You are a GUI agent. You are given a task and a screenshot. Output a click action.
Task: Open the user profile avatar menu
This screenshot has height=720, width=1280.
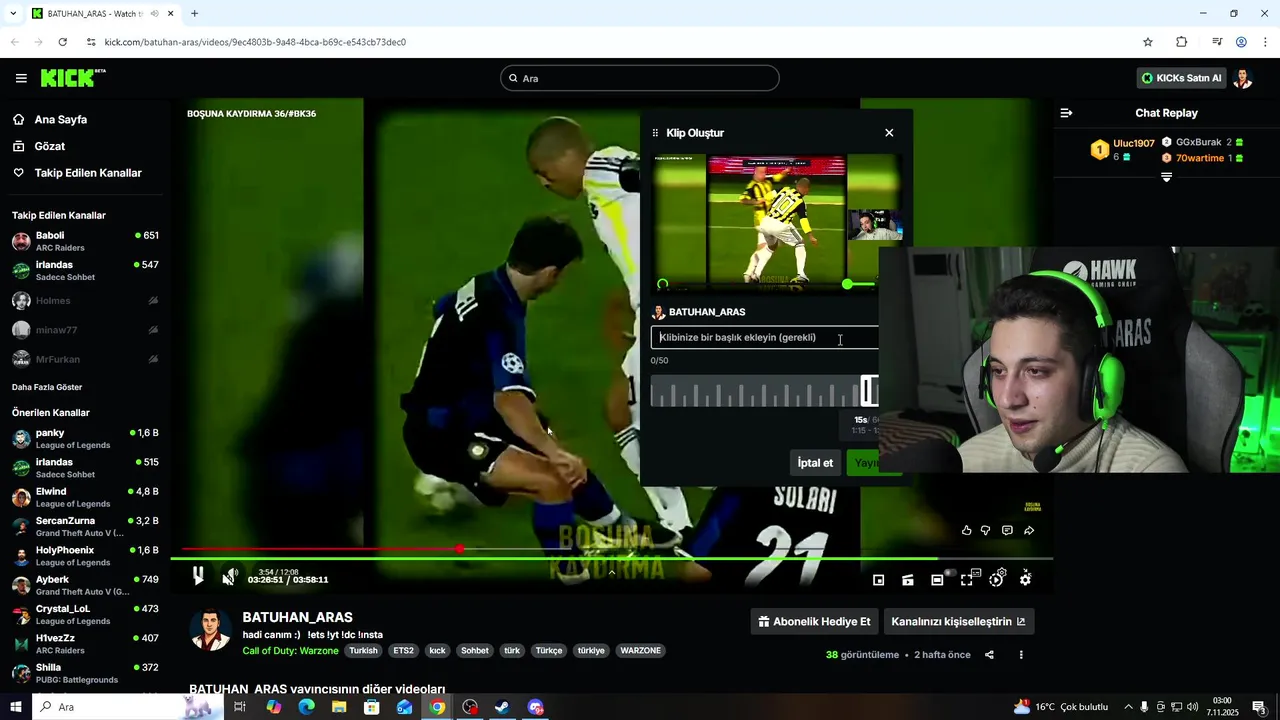point(1242,78)
